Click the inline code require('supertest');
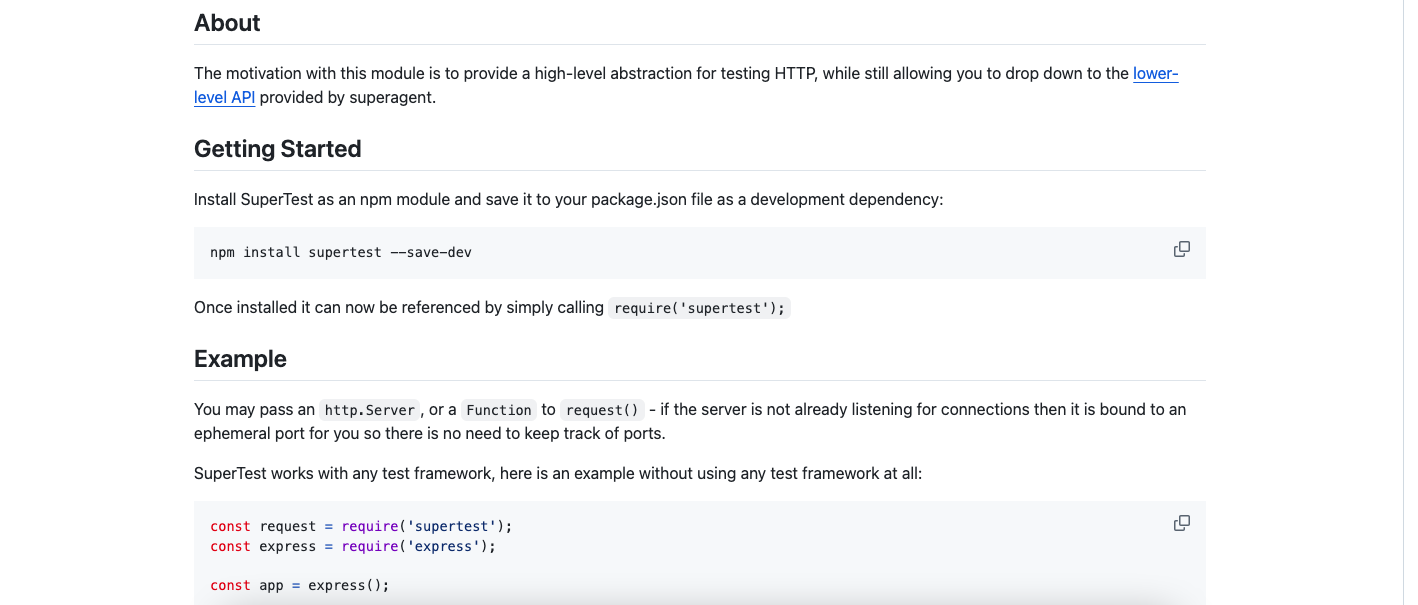 (700, 308)
